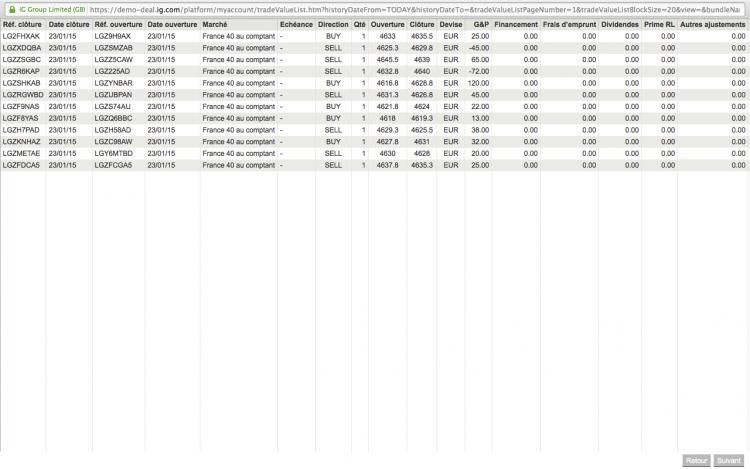Select closing reference LGZF8YAS
Screen dimensions: 750x469
[x=21, y=118]
